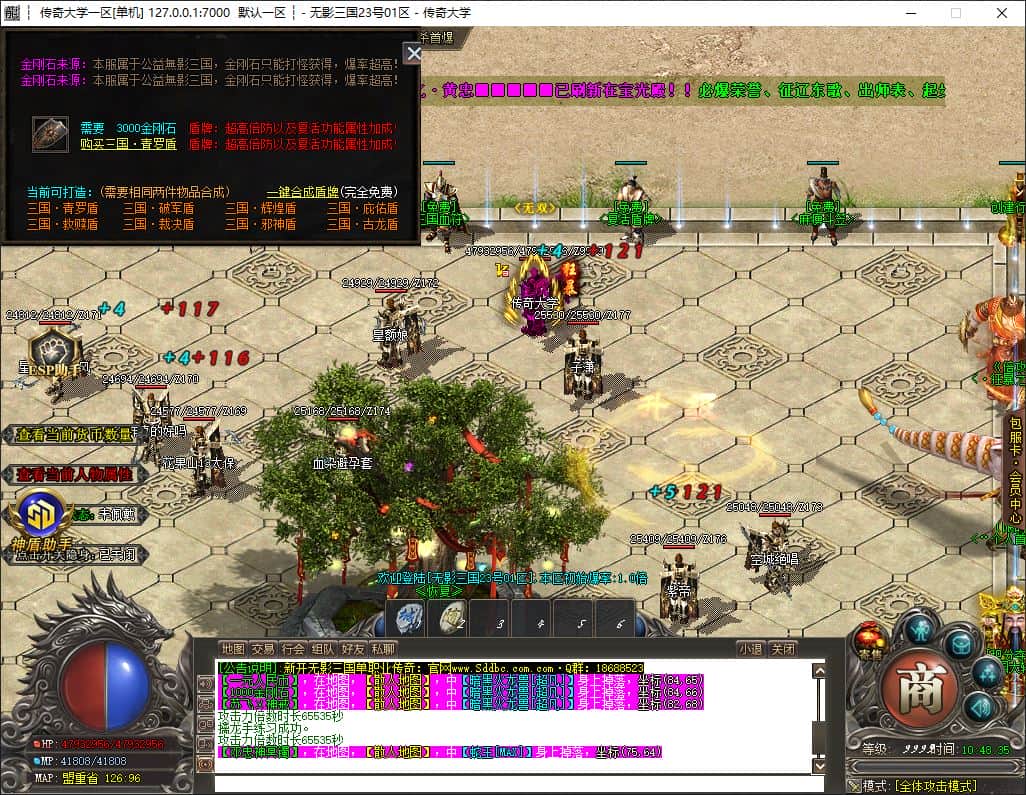
Task: Open the 行会 guild tab
Action: [293, 649]
